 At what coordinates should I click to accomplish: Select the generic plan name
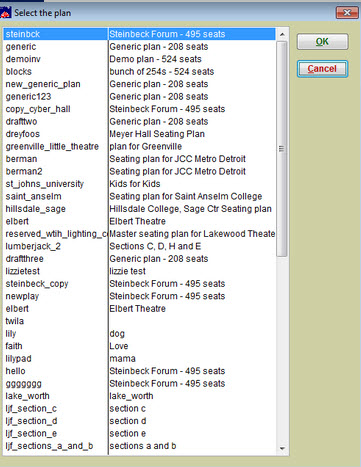(x=21, y=47)
